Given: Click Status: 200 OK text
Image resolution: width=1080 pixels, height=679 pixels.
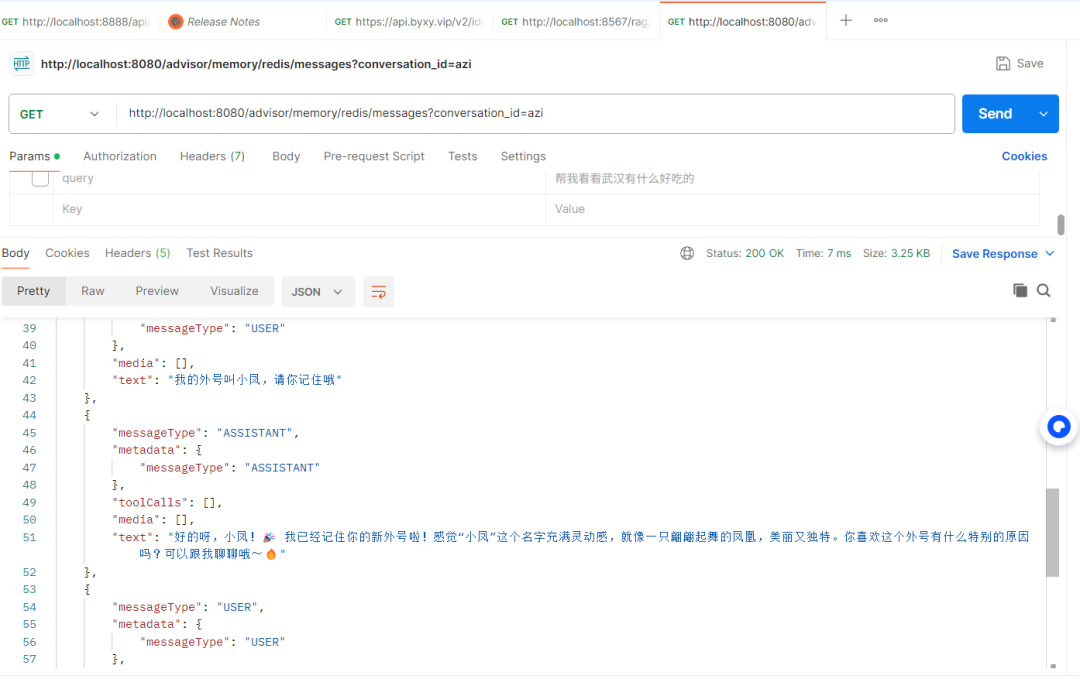Looking at the screenshot, I should click(x=745, y=253).
